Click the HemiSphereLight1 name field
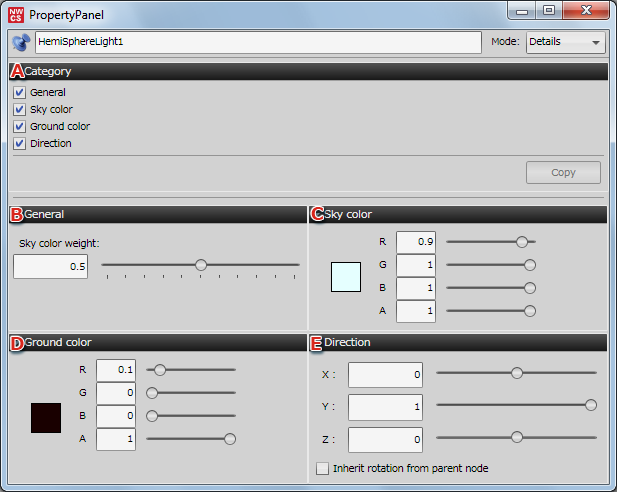 (x=257, y=43)
